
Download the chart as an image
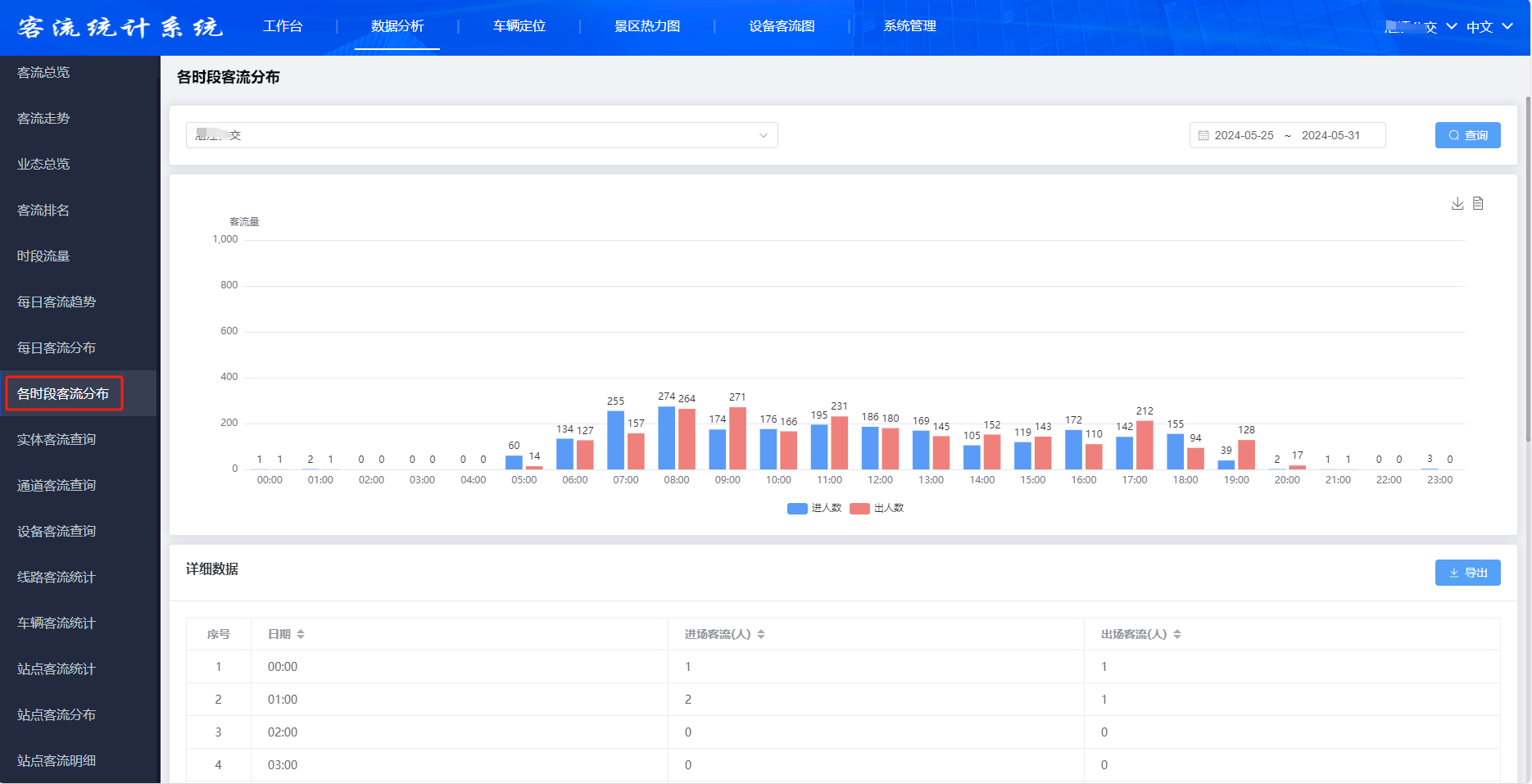coord(1457,204)
